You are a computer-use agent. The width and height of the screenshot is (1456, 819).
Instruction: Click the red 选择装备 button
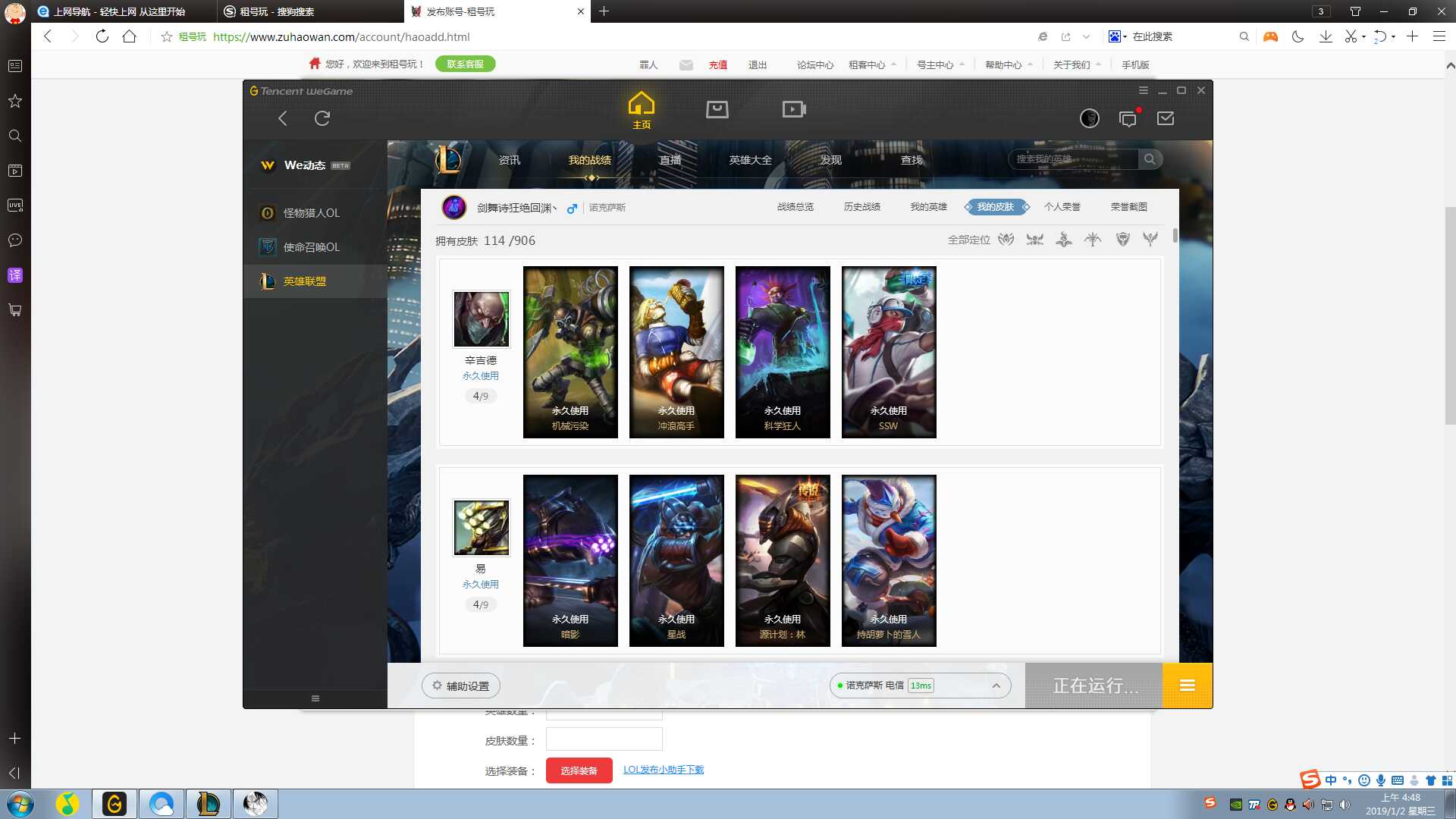(579, 770)
